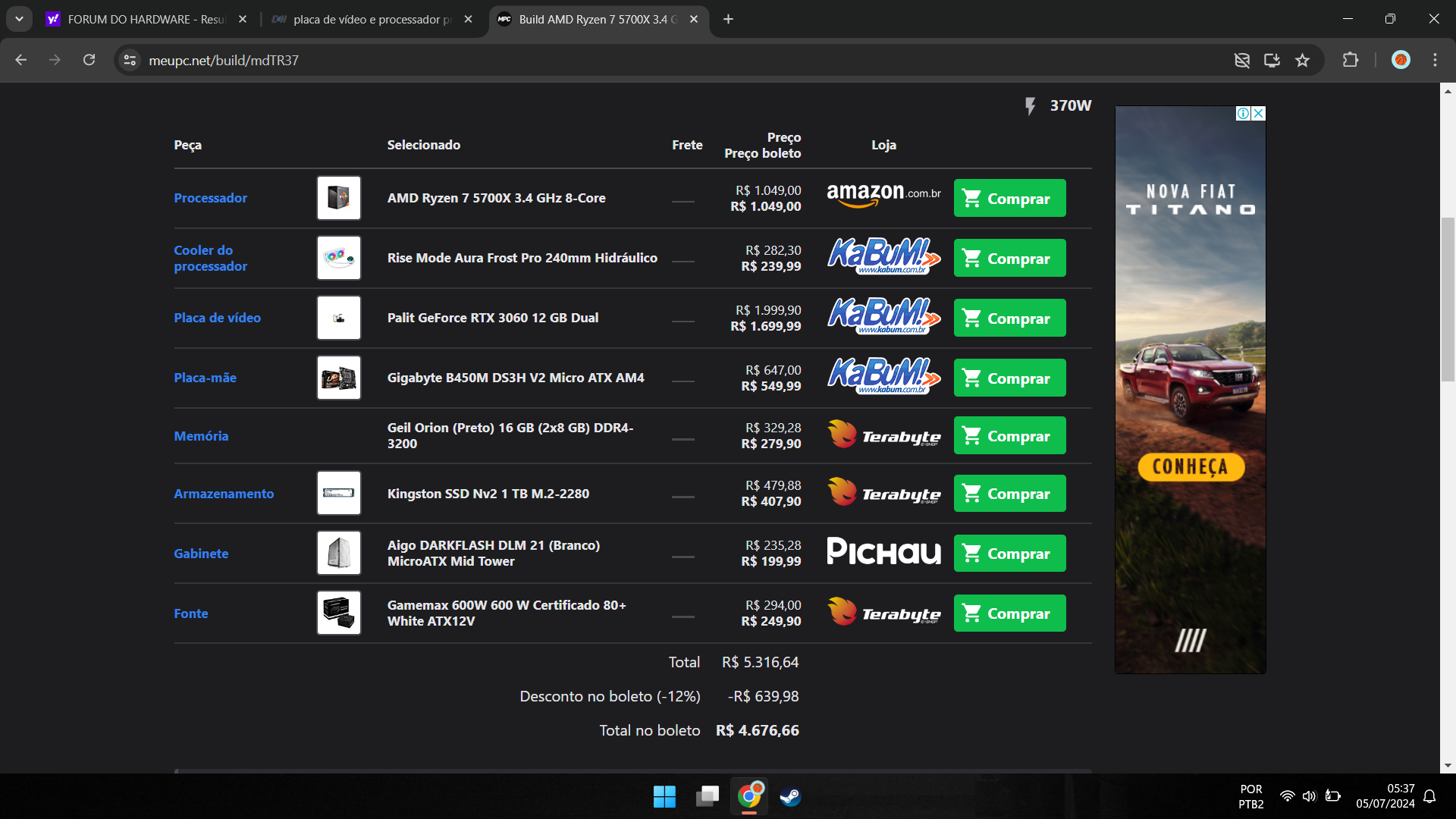The width and height of the screenshot is (1456, 819).
Task: Install the page as app icon
Action: pos(1272,60)
